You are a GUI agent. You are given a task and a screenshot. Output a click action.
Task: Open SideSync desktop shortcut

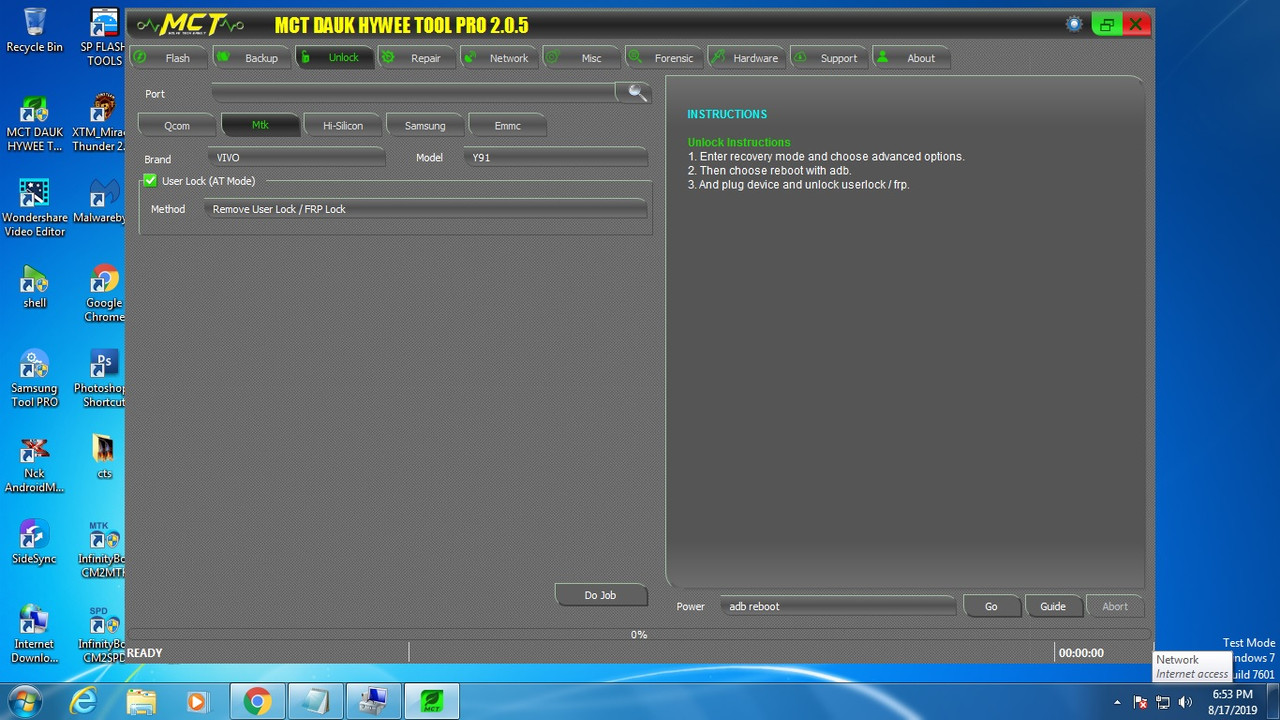tap(34, 543)
